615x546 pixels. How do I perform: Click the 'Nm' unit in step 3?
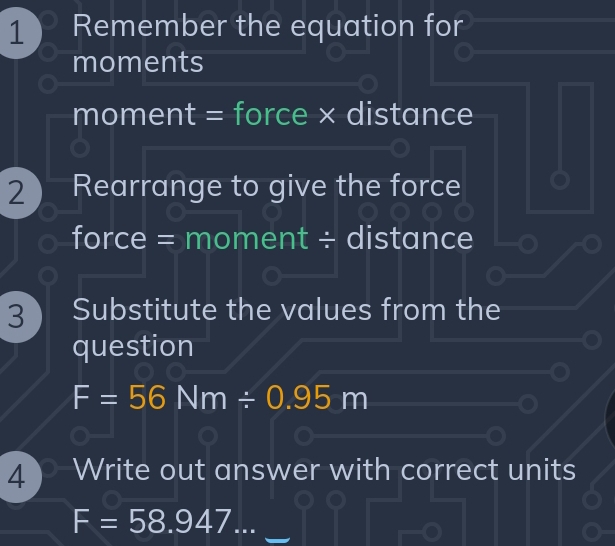203,398
